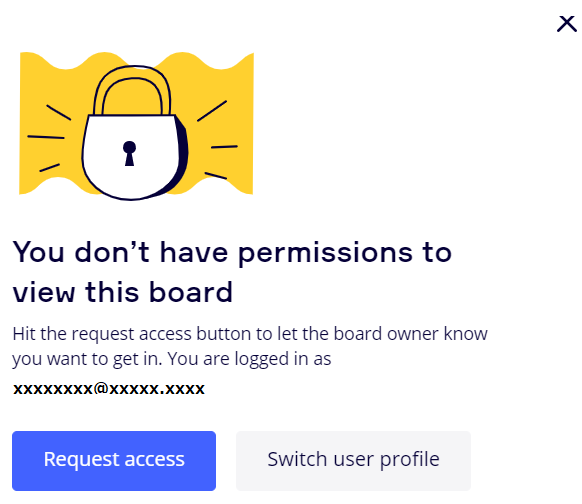Click the padlock's curved shackle
The height and width of the screenshot is (504, 582).
pos(132,89)
